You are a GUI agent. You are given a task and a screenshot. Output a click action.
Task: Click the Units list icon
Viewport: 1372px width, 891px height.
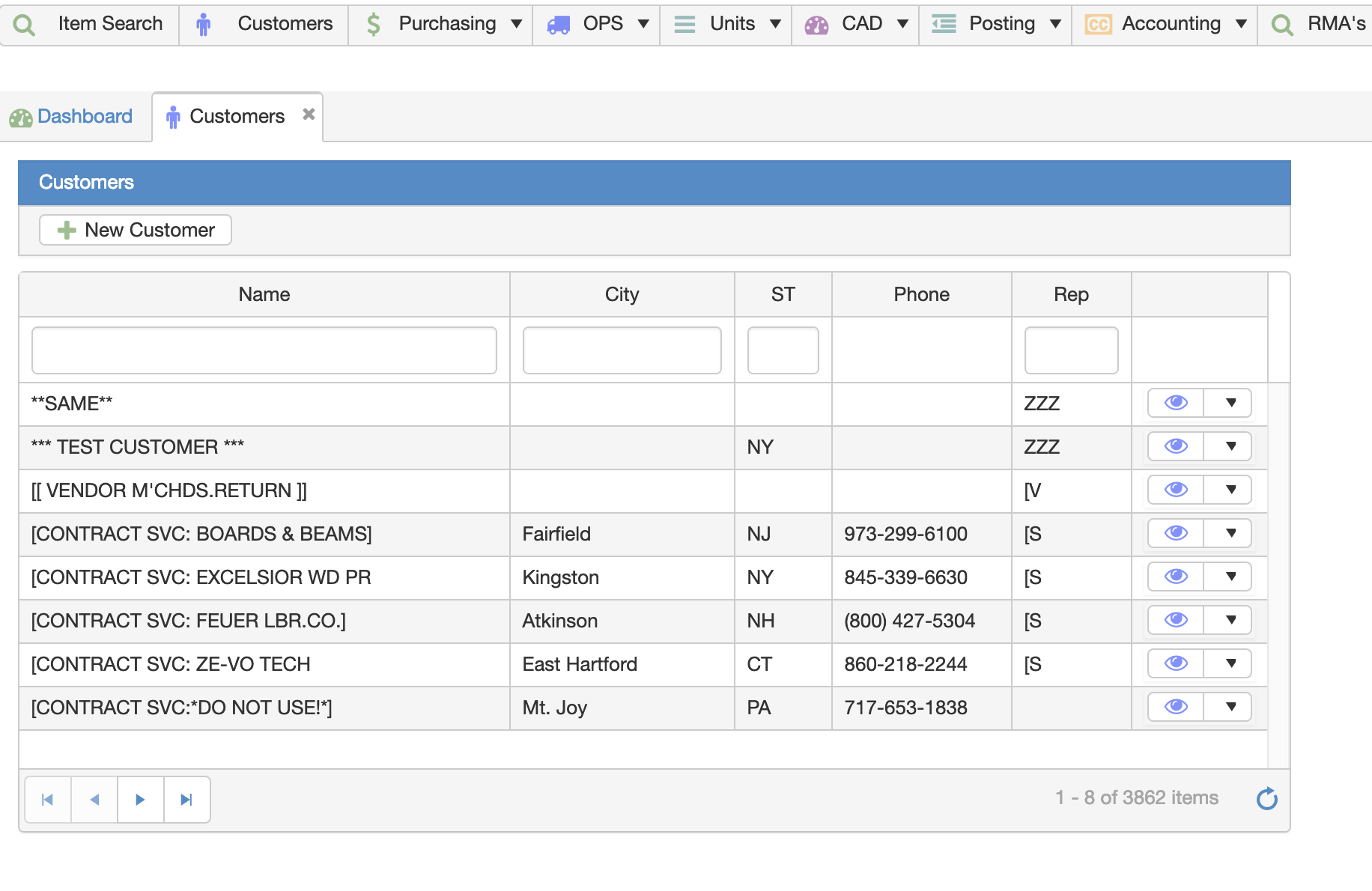685,25
